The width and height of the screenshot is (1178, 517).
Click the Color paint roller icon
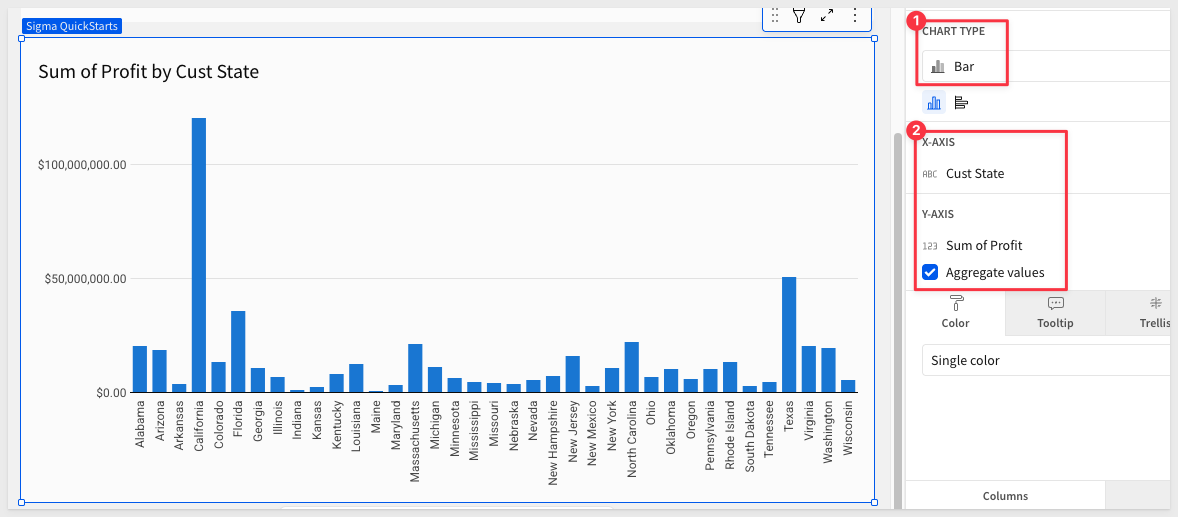point(956,303)
